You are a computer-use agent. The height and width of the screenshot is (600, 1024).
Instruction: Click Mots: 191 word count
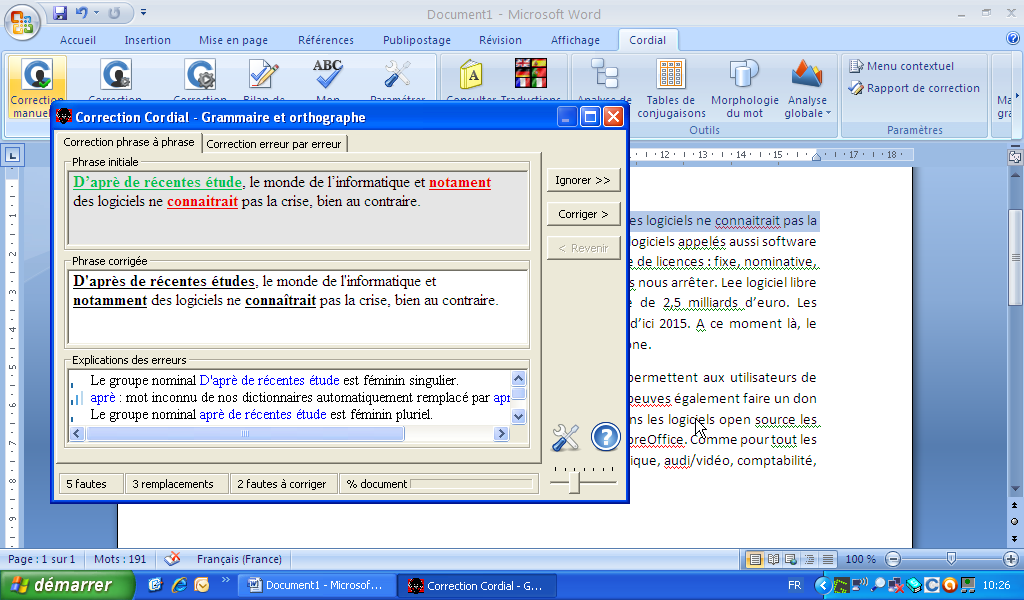tap(120, 559)
